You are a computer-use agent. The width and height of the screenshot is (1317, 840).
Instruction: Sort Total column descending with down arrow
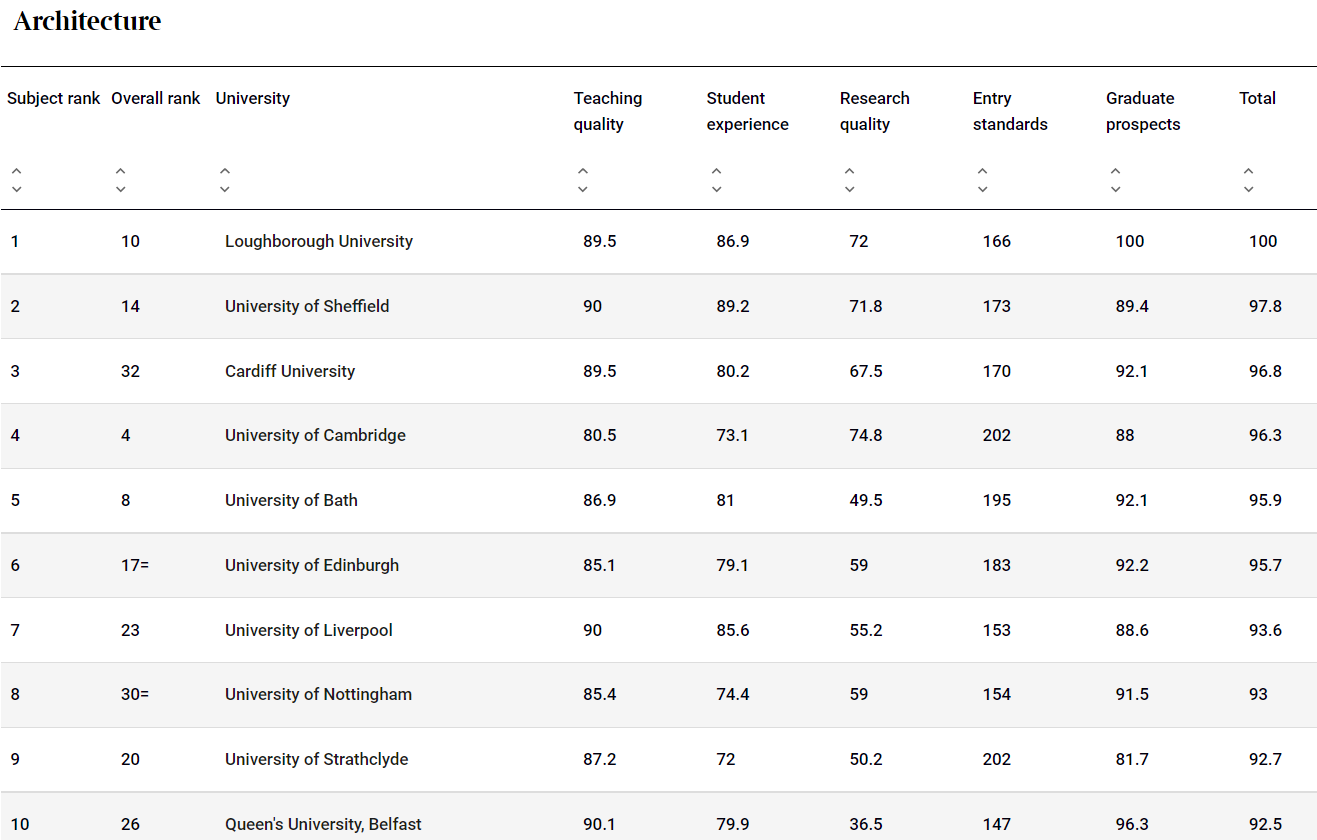coord(1248,189)
